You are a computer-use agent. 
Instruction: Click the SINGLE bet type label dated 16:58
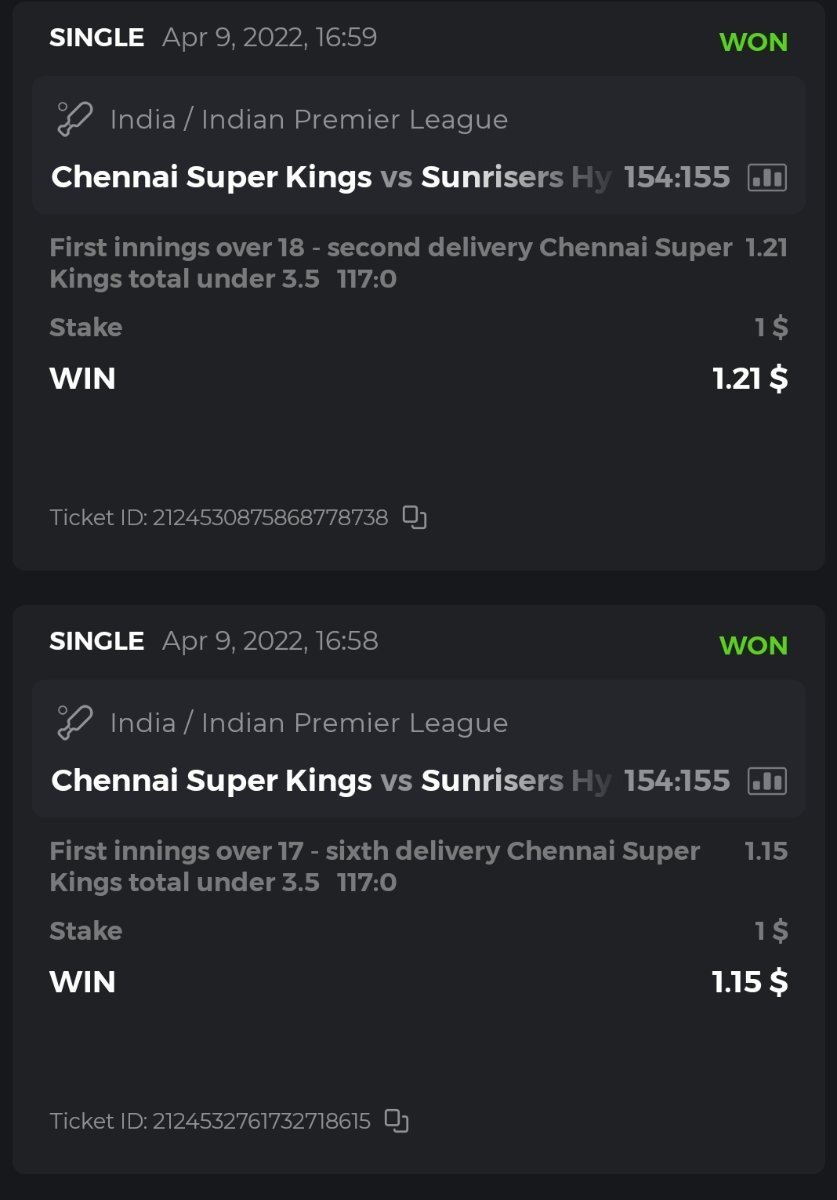point(96,641)
